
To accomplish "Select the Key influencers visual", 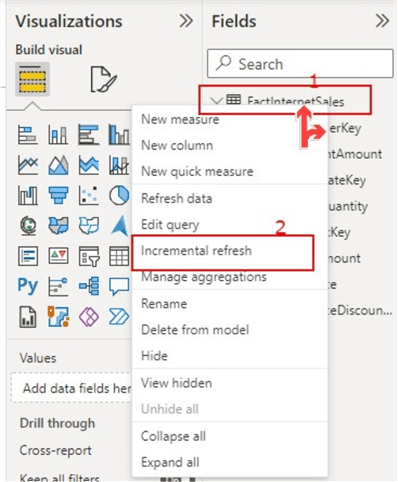I will (58, 286).
